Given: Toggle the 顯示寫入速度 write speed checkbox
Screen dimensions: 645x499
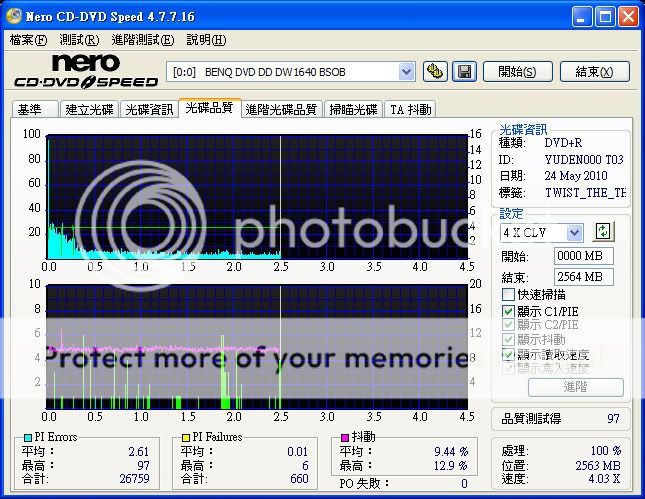Looking at the screenshot, I should (508, 368).
